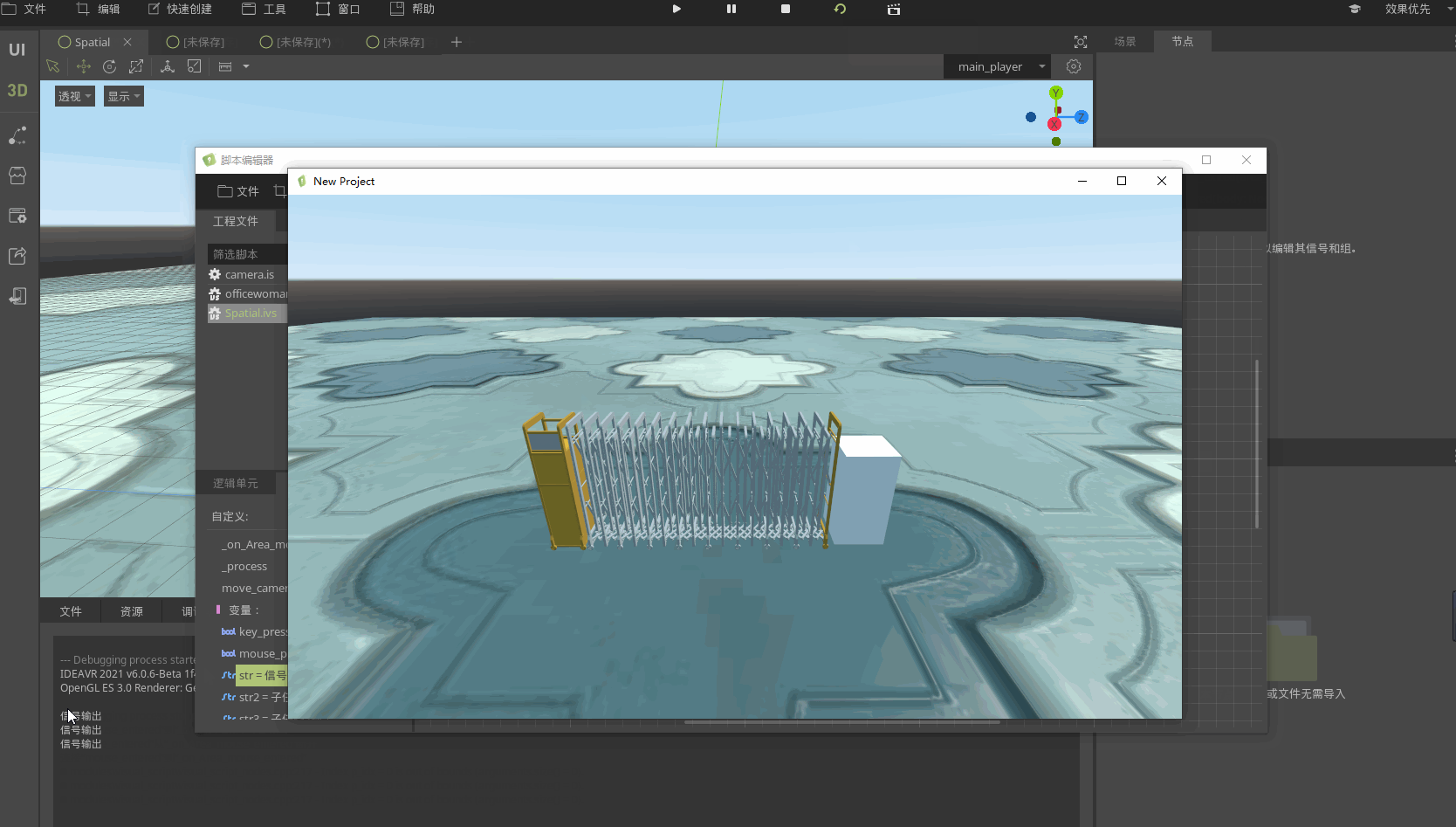Click the viewport settings gear icon

tap(1074, 66)
